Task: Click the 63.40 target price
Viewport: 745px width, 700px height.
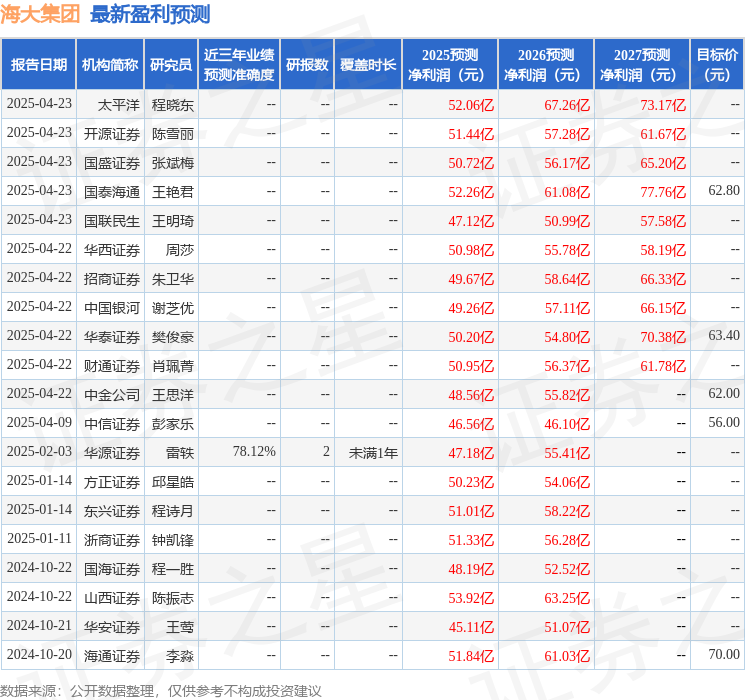Action: point(723,336)
